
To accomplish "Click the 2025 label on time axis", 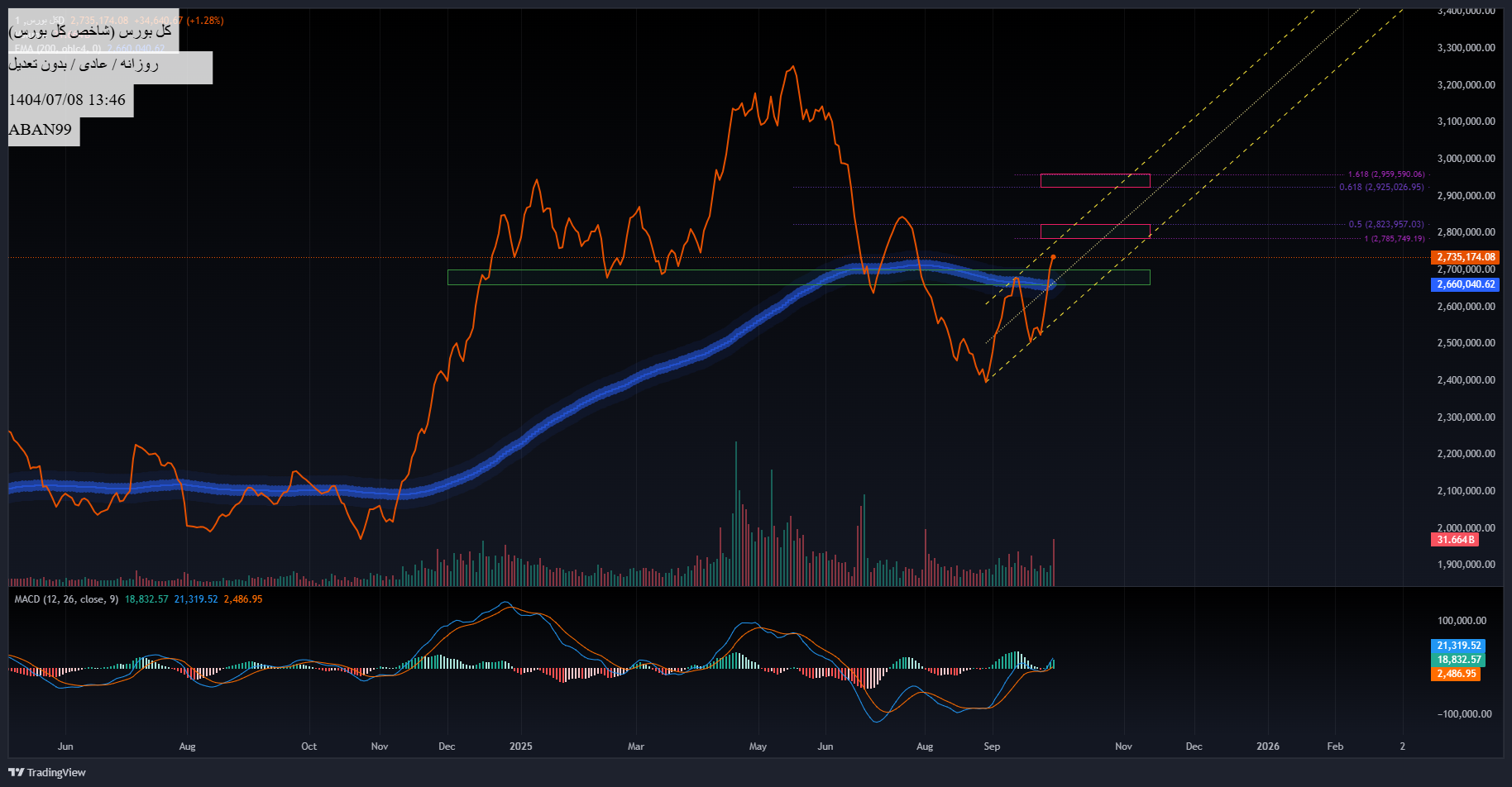I will [521, 746].
